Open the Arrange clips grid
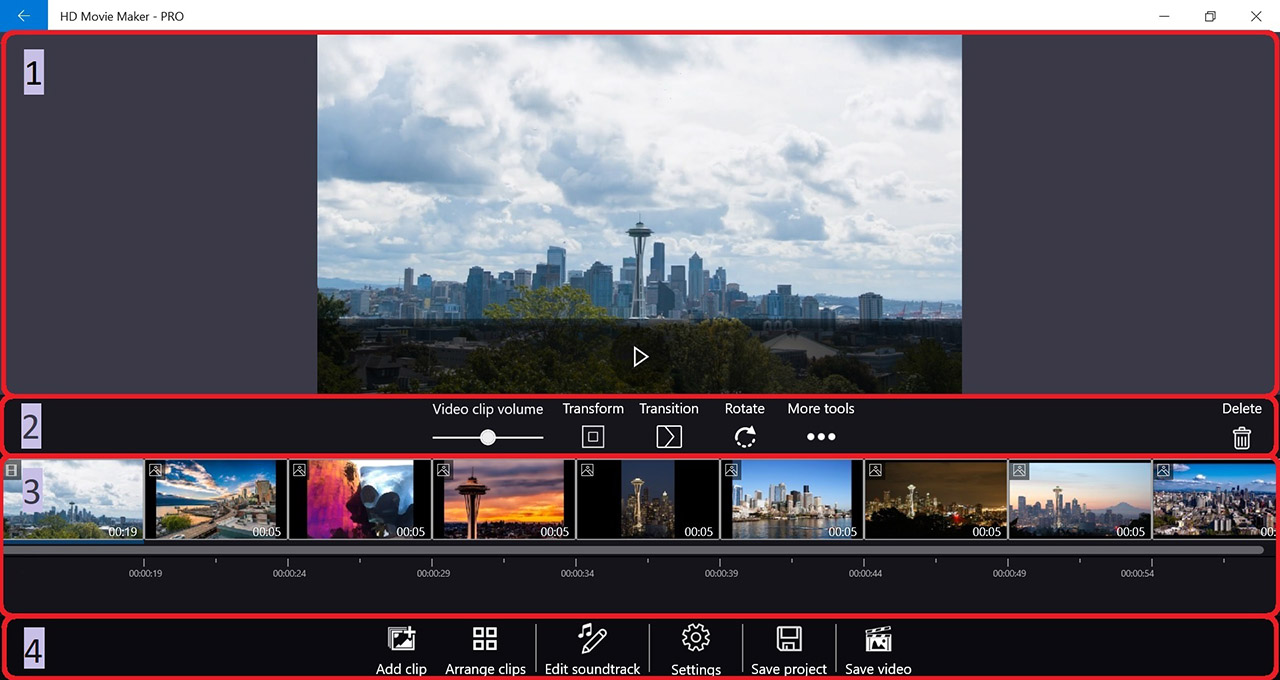 pyautogui.click(x=485, y=639)
